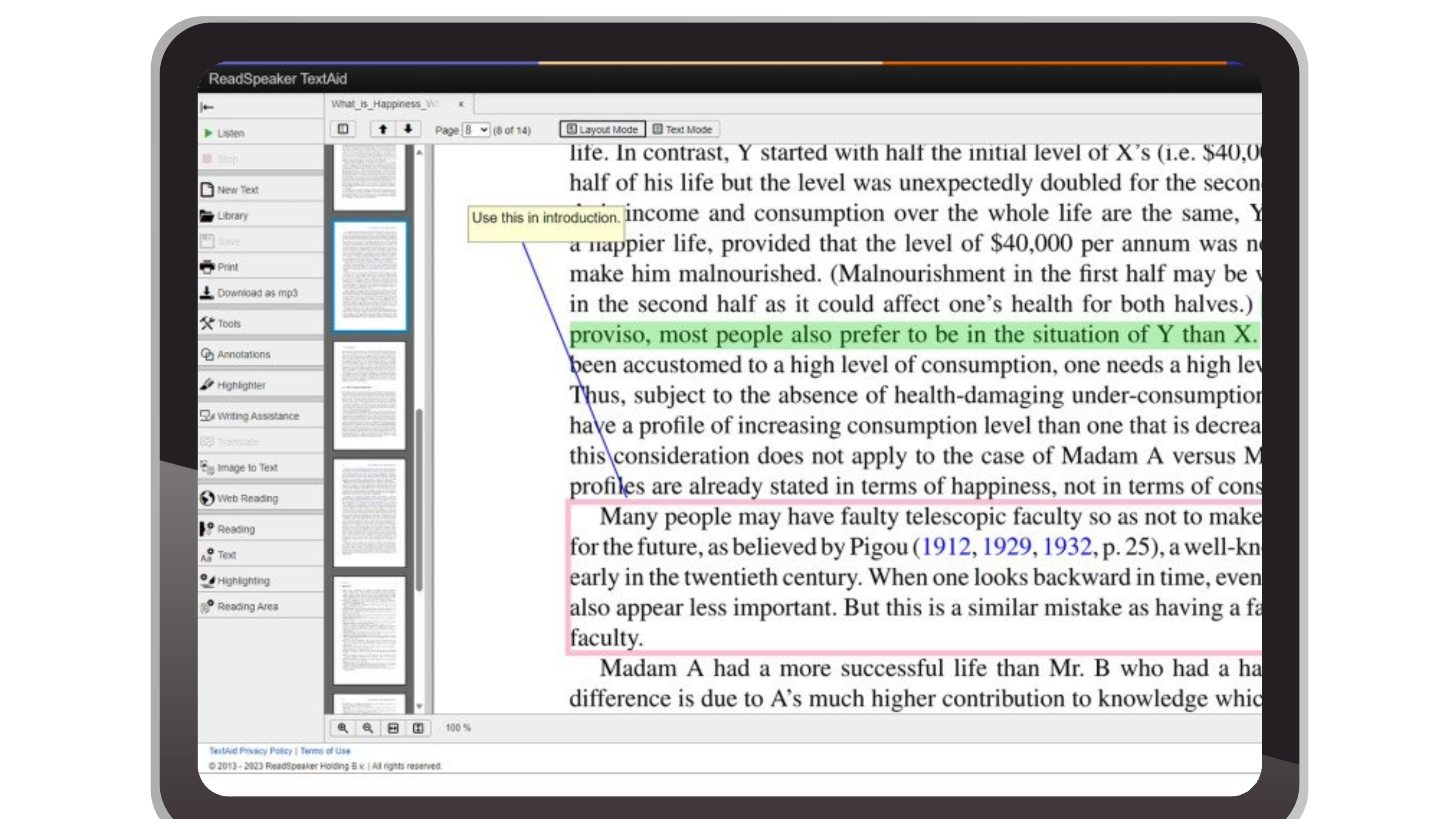Open the Terms of Use link
Image resolution: width=1456 pixels, height=819 pixels.
click(x=326, y=751)
